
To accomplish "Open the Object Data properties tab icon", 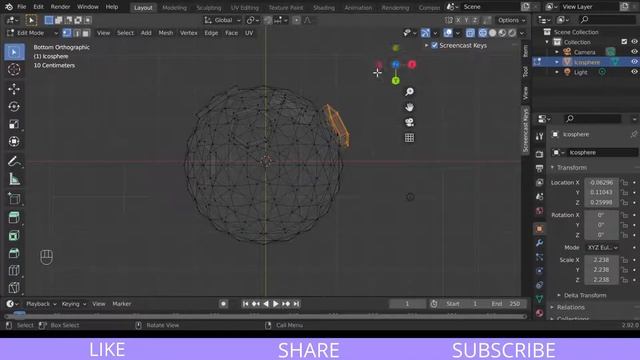I will 540,299.
